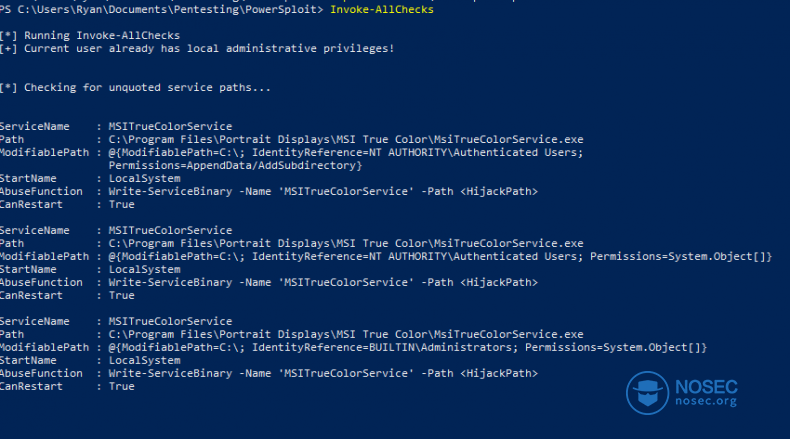Click the second CanRestart True value

pyautogui.click(x=121, y=295)
